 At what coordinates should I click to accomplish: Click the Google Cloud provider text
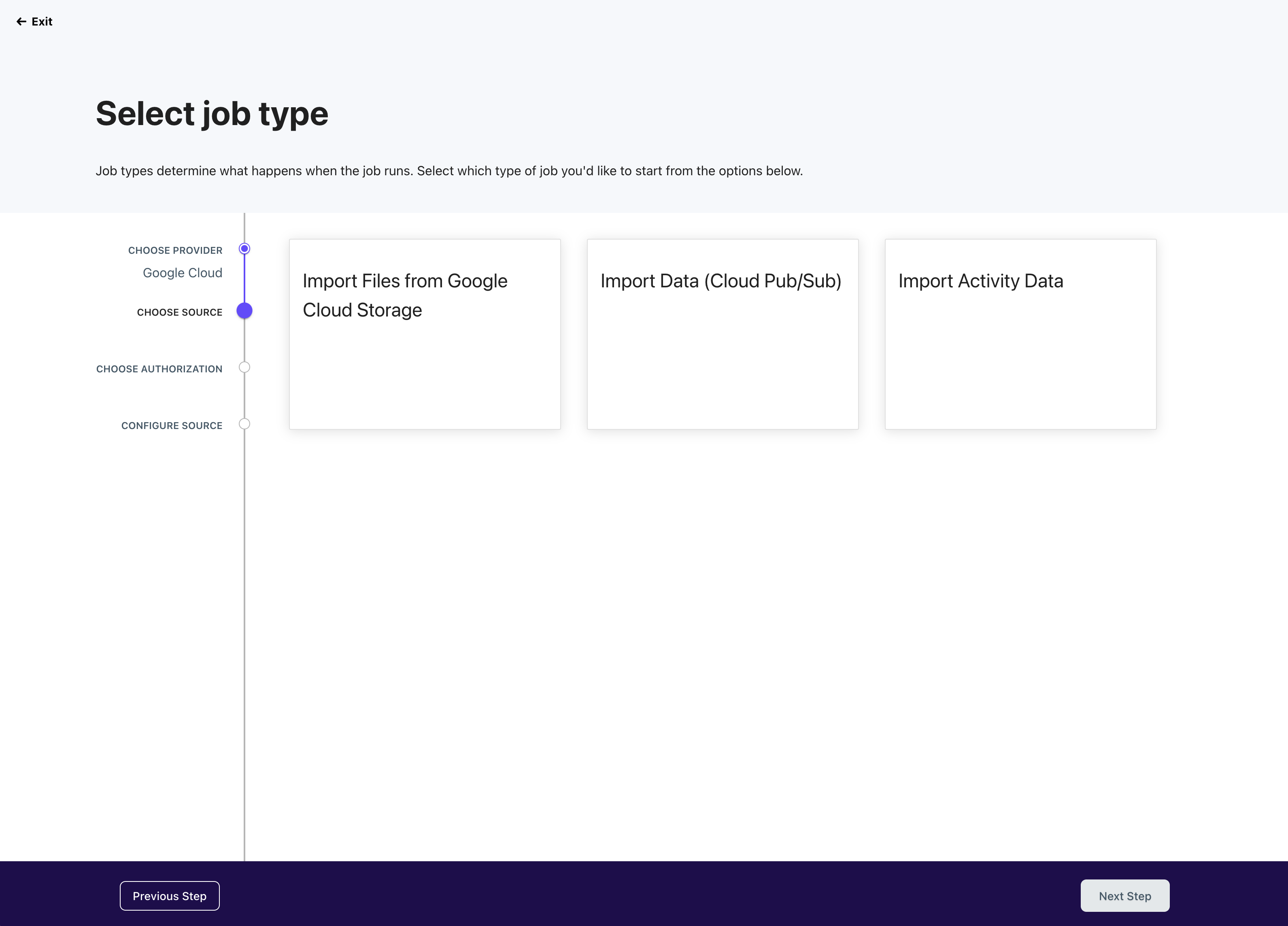click(182, 273)
